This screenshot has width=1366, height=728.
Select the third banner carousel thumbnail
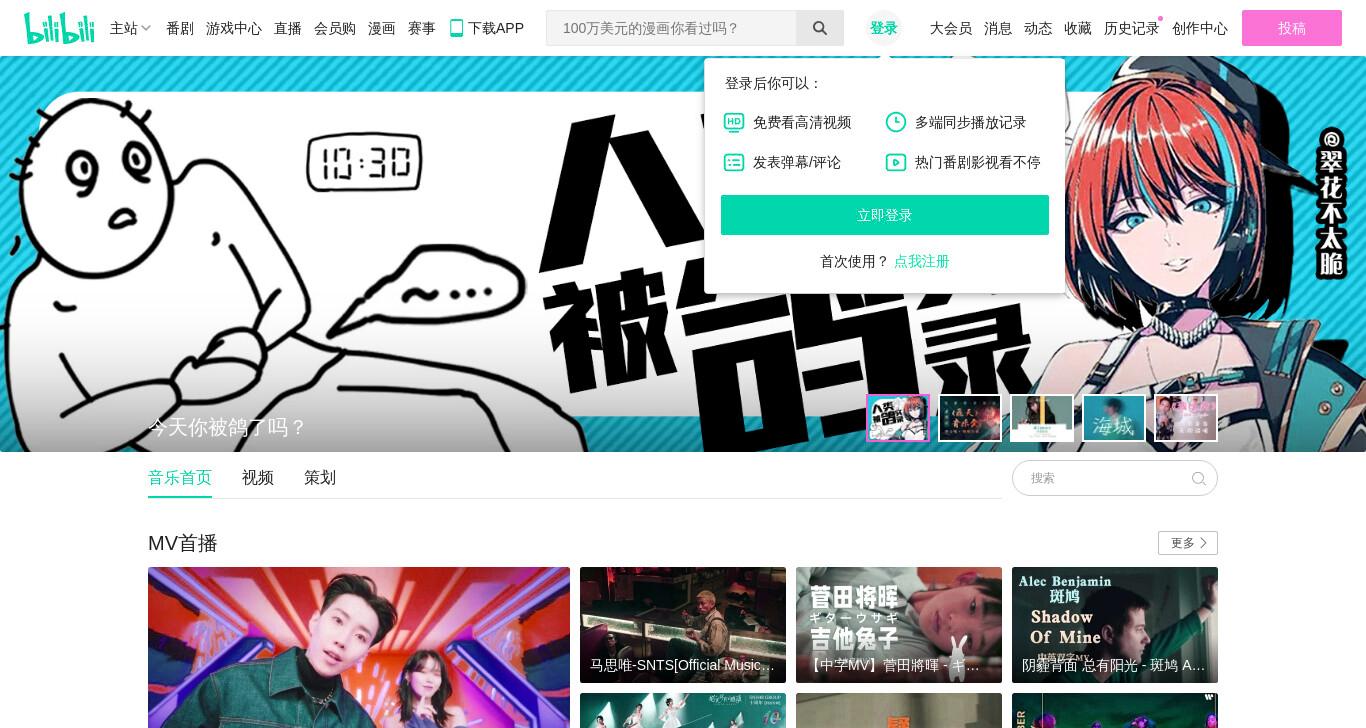[1042, 418]
